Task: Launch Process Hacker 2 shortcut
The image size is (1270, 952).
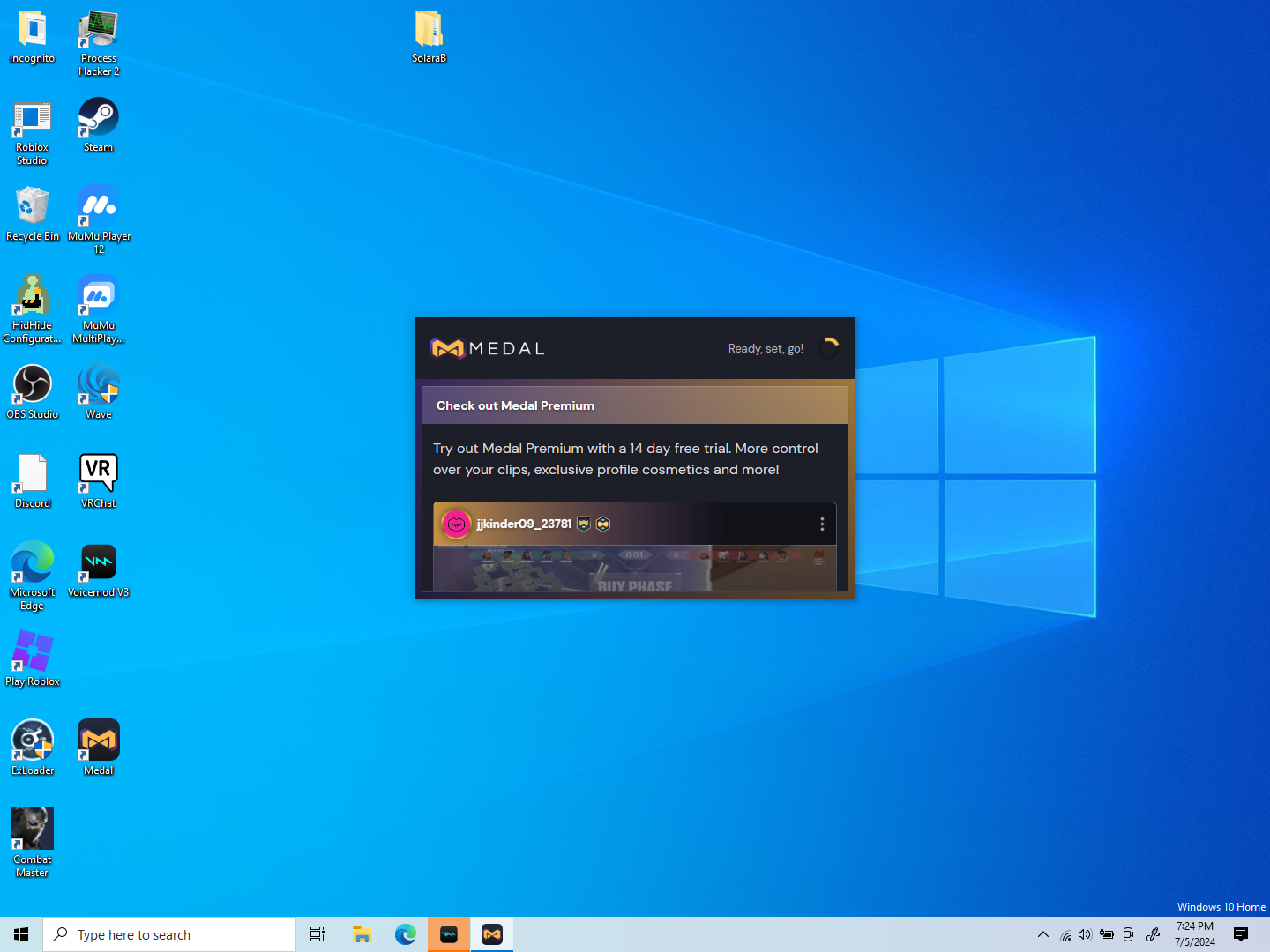Action: click(99, 43)
